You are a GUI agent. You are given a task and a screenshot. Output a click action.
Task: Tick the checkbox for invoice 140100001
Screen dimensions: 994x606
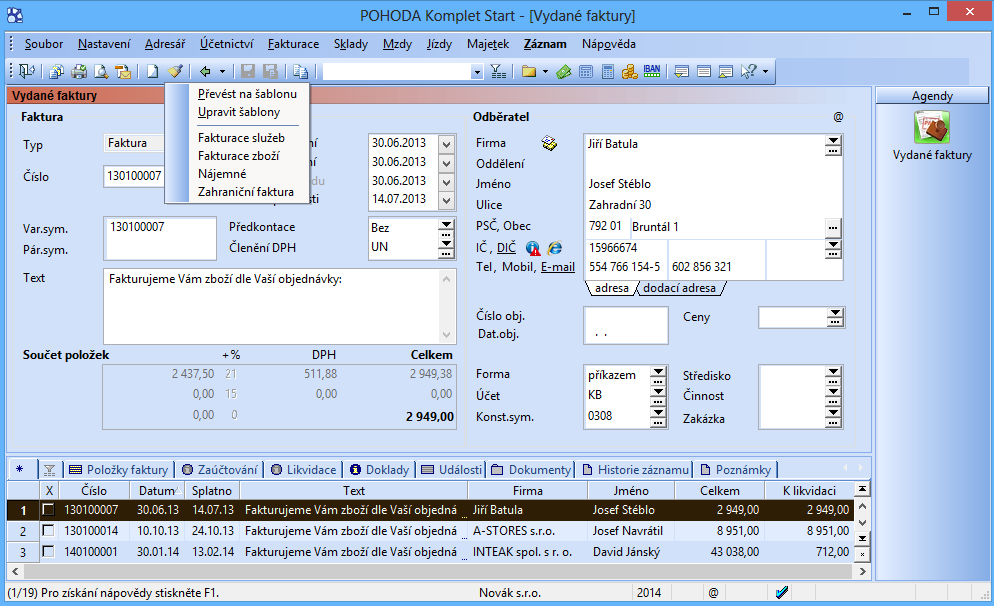[x=48, y=551]
